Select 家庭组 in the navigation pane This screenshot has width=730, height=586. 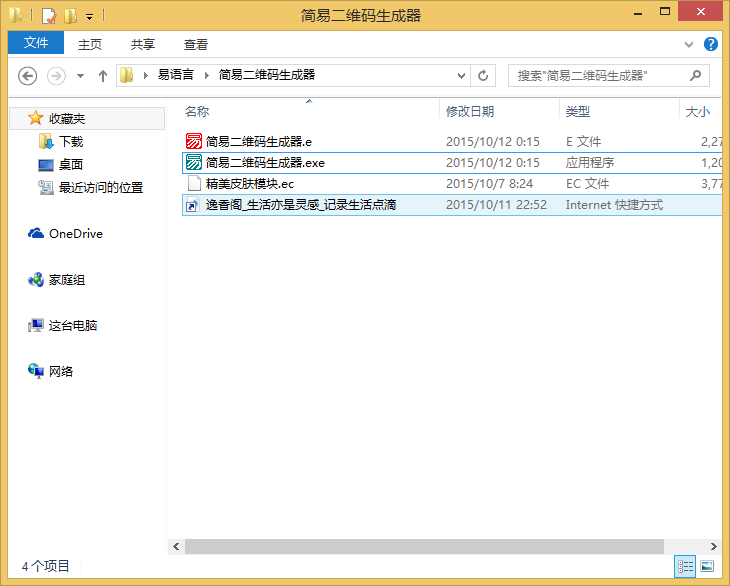tap(67, 280)
